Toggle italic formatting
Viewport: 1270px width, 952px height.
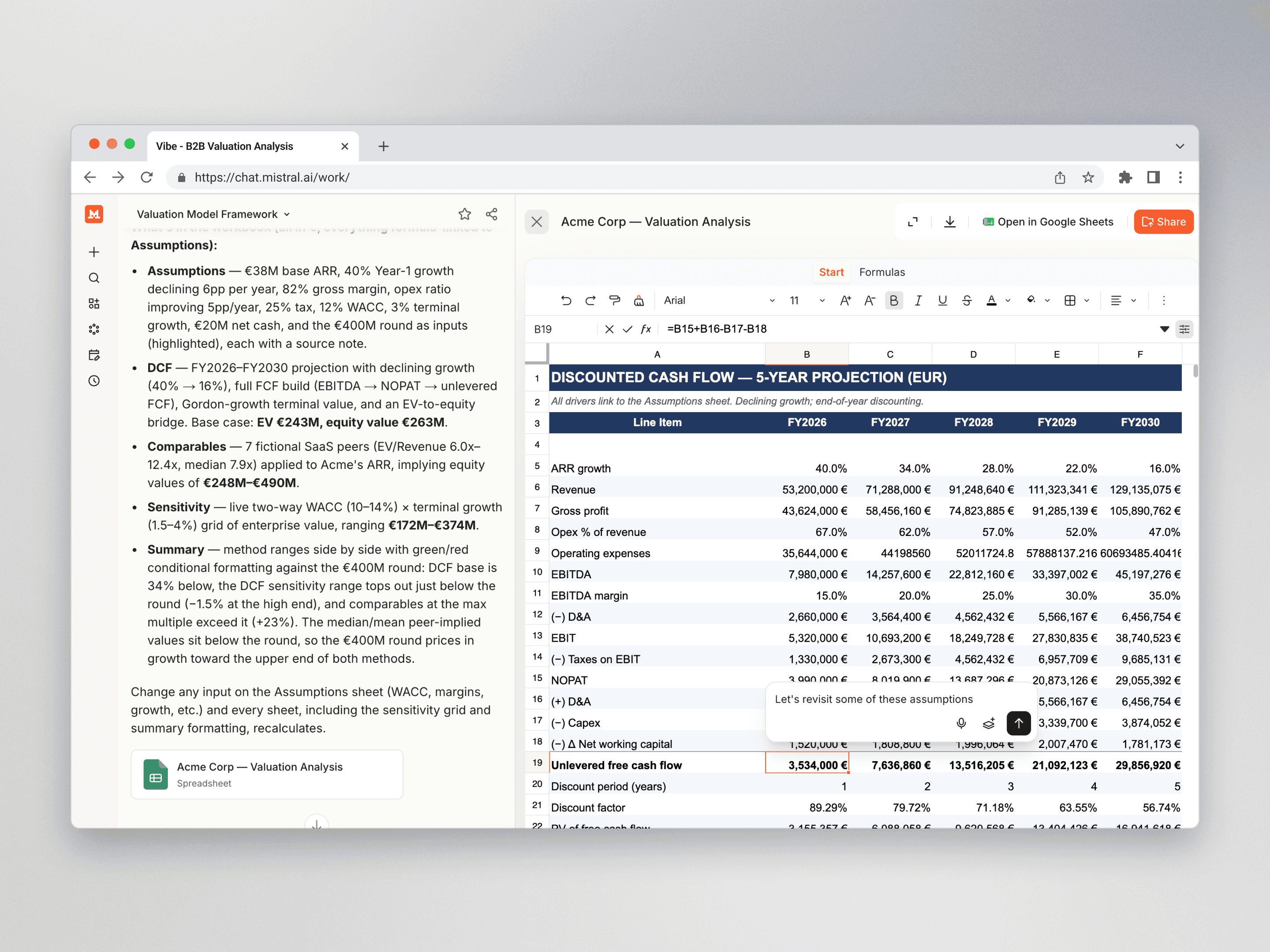click(918, 300)
